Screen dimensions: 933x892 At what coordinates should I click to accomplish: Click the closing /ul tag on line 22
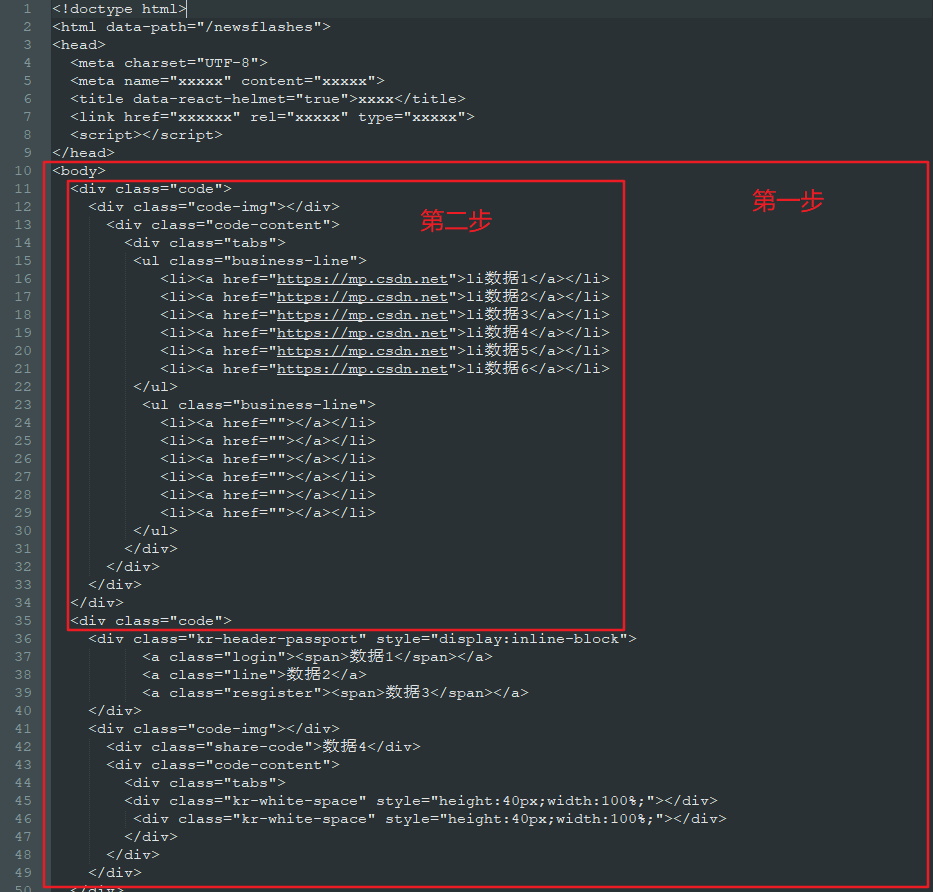click(155, 387)
